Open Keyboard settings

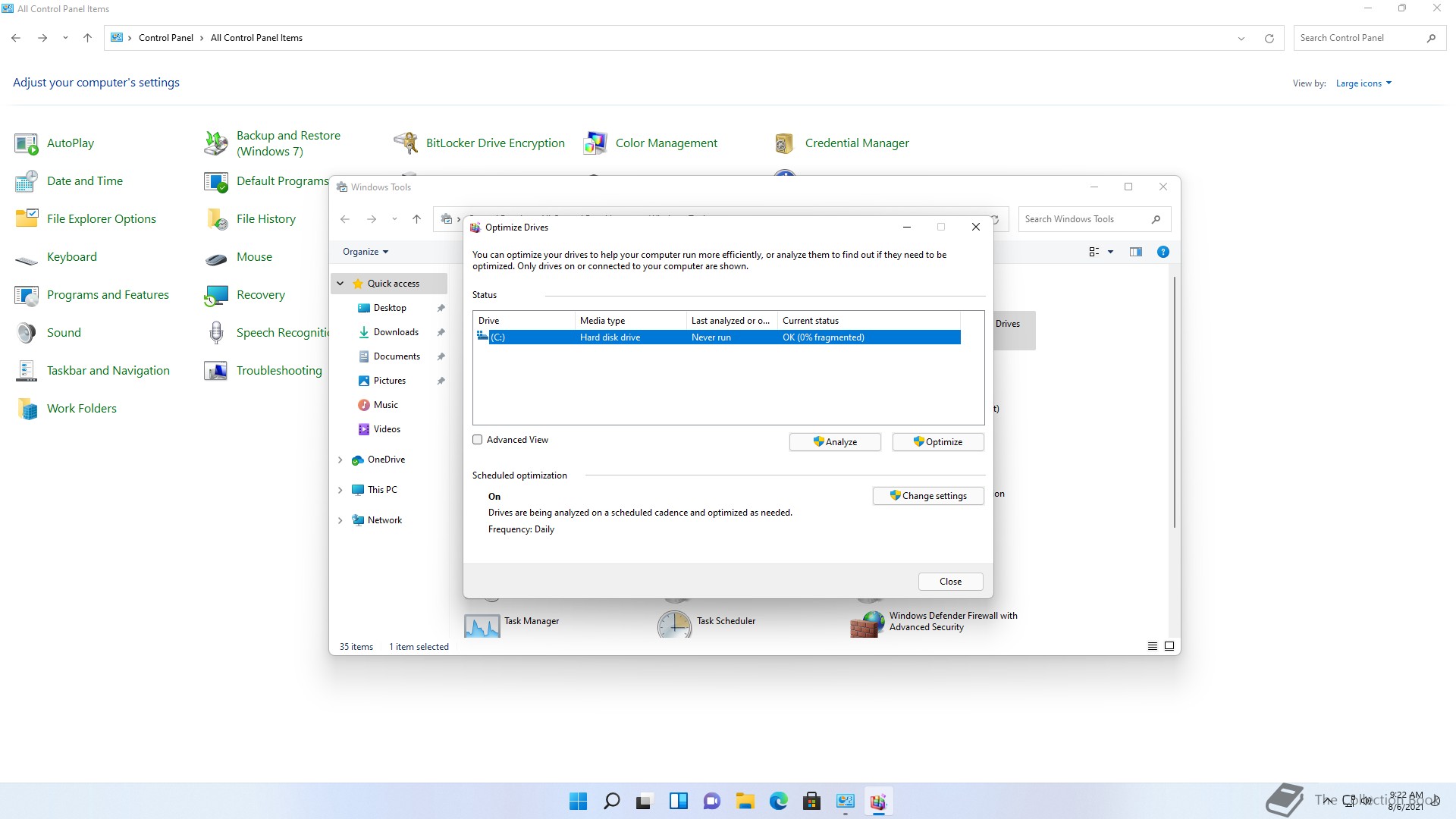point(56,257)
